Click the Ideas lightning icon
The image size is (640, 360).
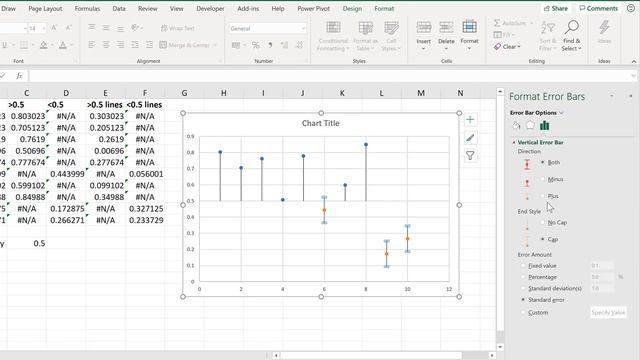[604, 28]
